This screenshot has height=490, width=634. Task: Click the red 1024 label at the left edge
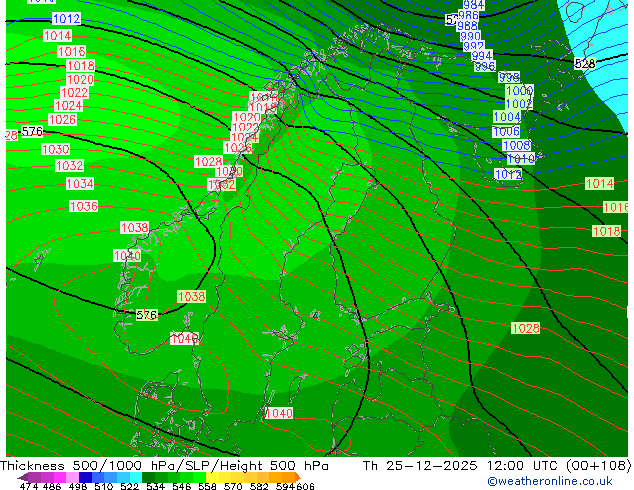point(68,106)
